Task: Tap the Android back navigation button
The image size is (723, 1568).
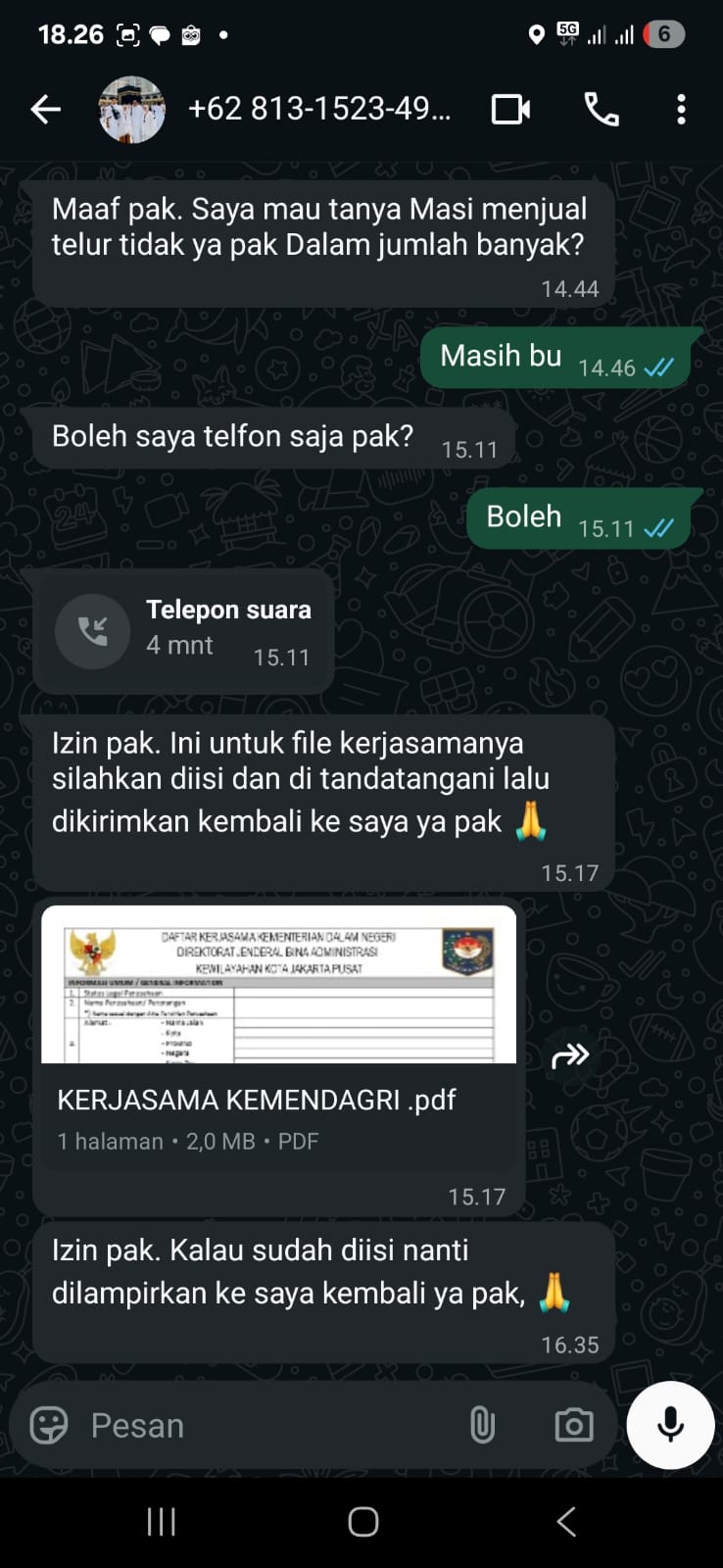Action: [565, 1522]
